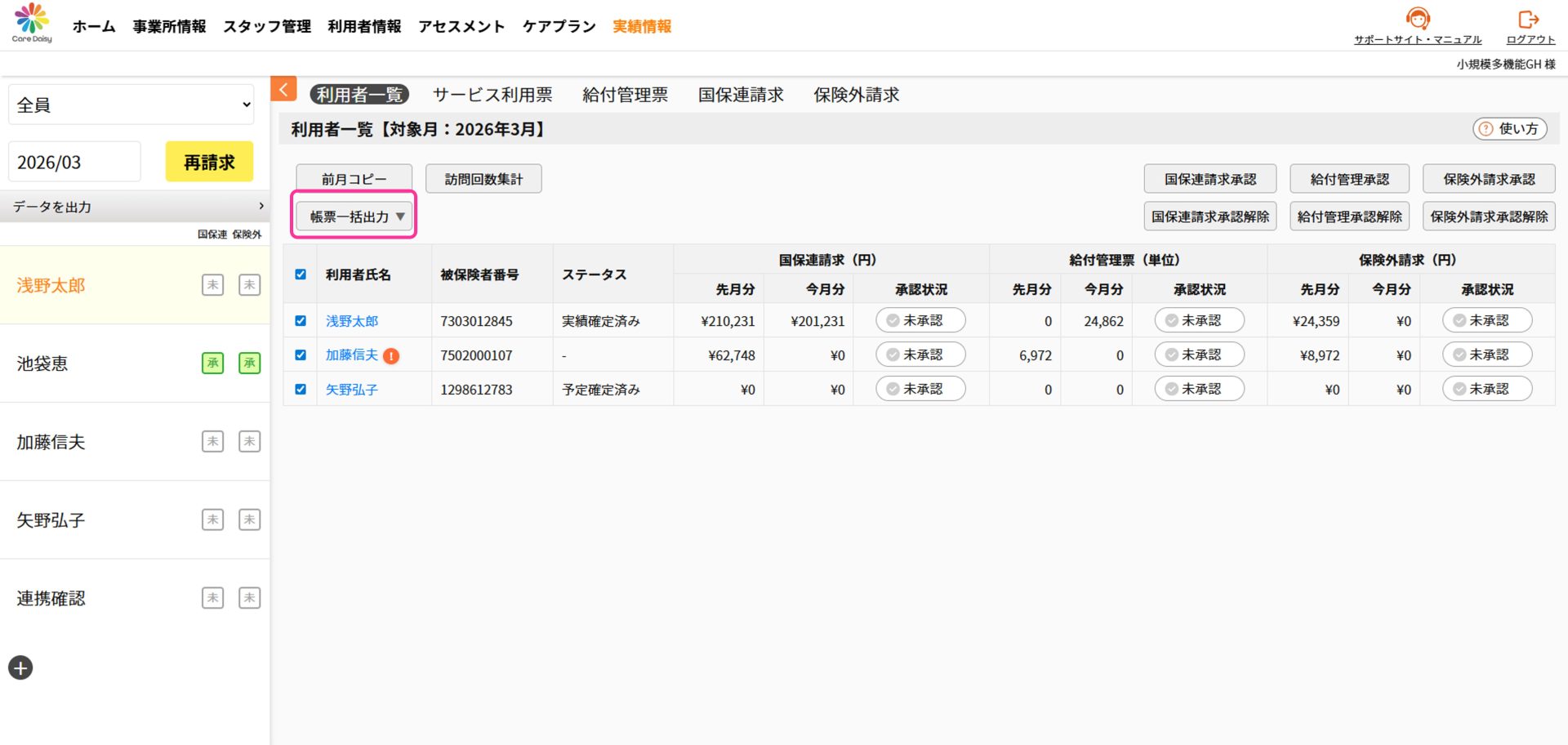Image resolution: width=1568 pixels, height=745 pixels.
Task: Open 加藤信夫 link in the table
Action: pyautogui.click(x=351, y=355)
